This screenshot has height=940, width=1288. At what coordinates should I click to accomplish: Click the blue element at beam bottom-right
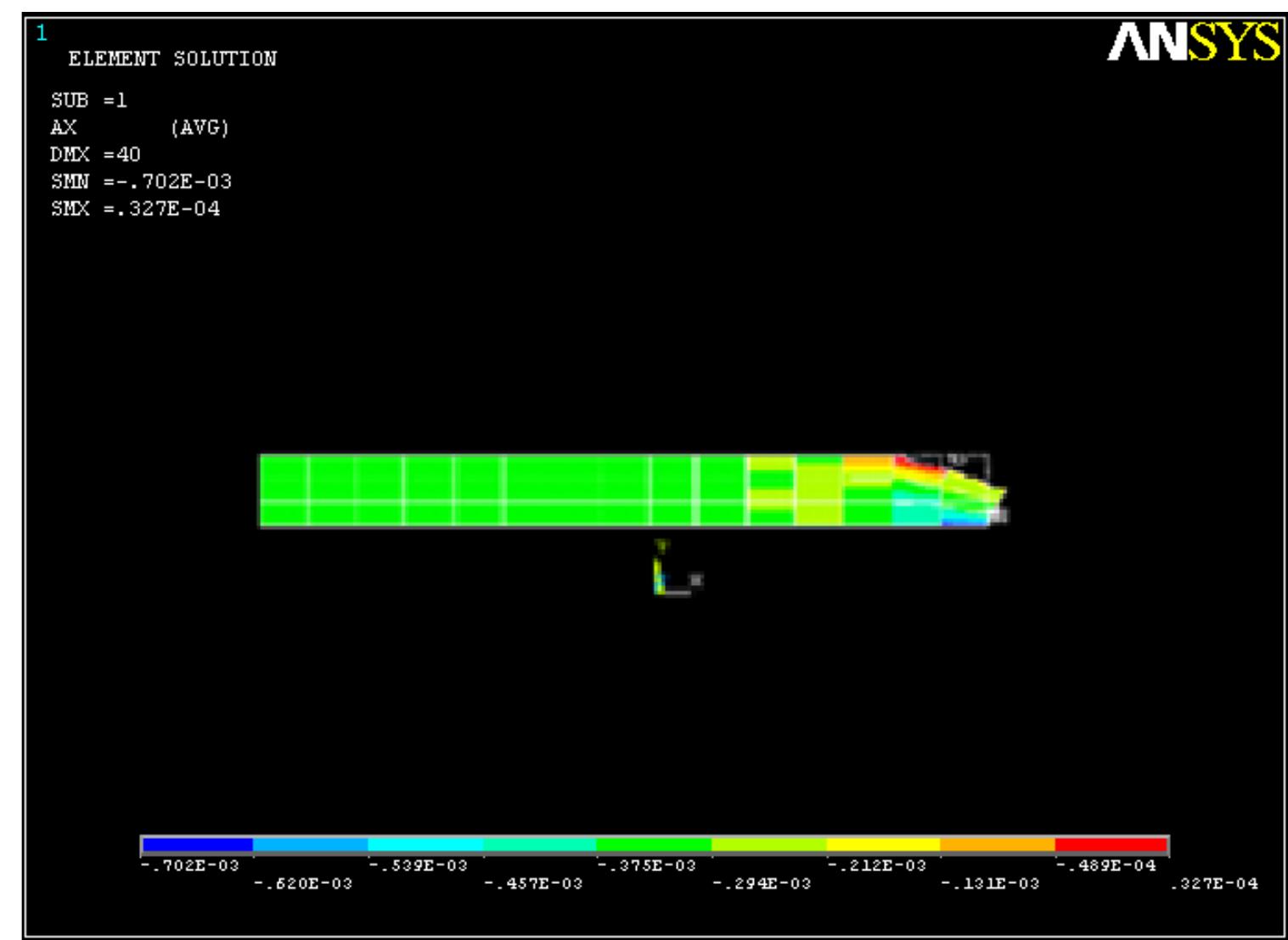[964, 521]
